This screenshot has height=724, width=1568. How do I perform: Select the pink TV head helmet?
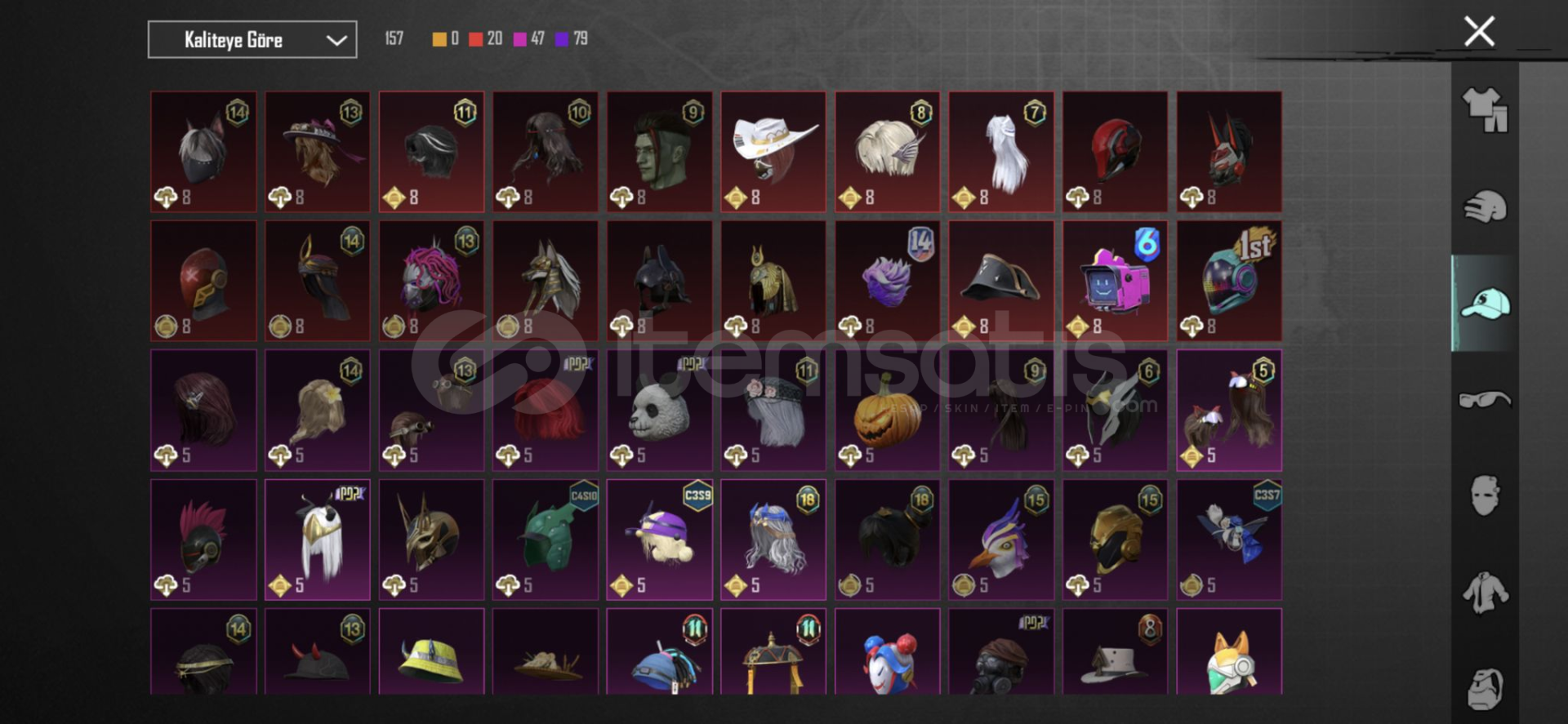pyautogui.click(x=1115, y=281)
